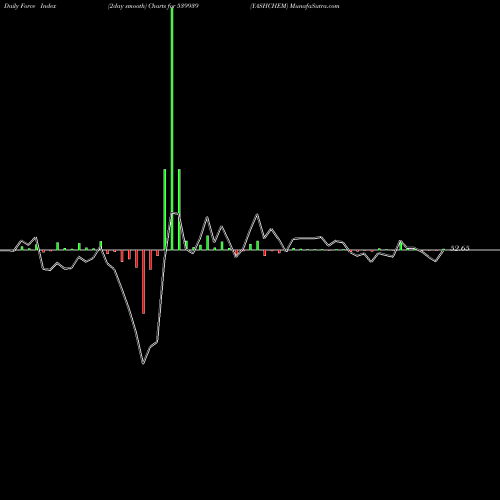Click the lowest trough of smoothed line
The height and width of the screenshot is (500, 500).
click(143, 363)
